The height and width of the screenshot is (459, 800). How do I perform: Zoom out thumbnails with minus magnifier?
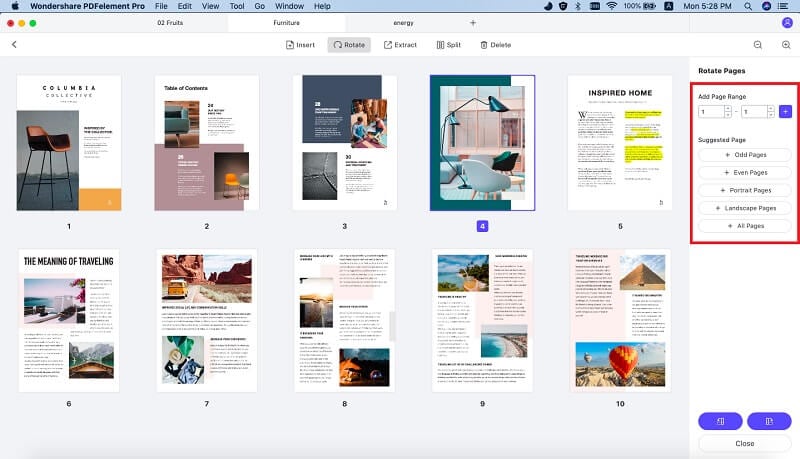(758, 45)
